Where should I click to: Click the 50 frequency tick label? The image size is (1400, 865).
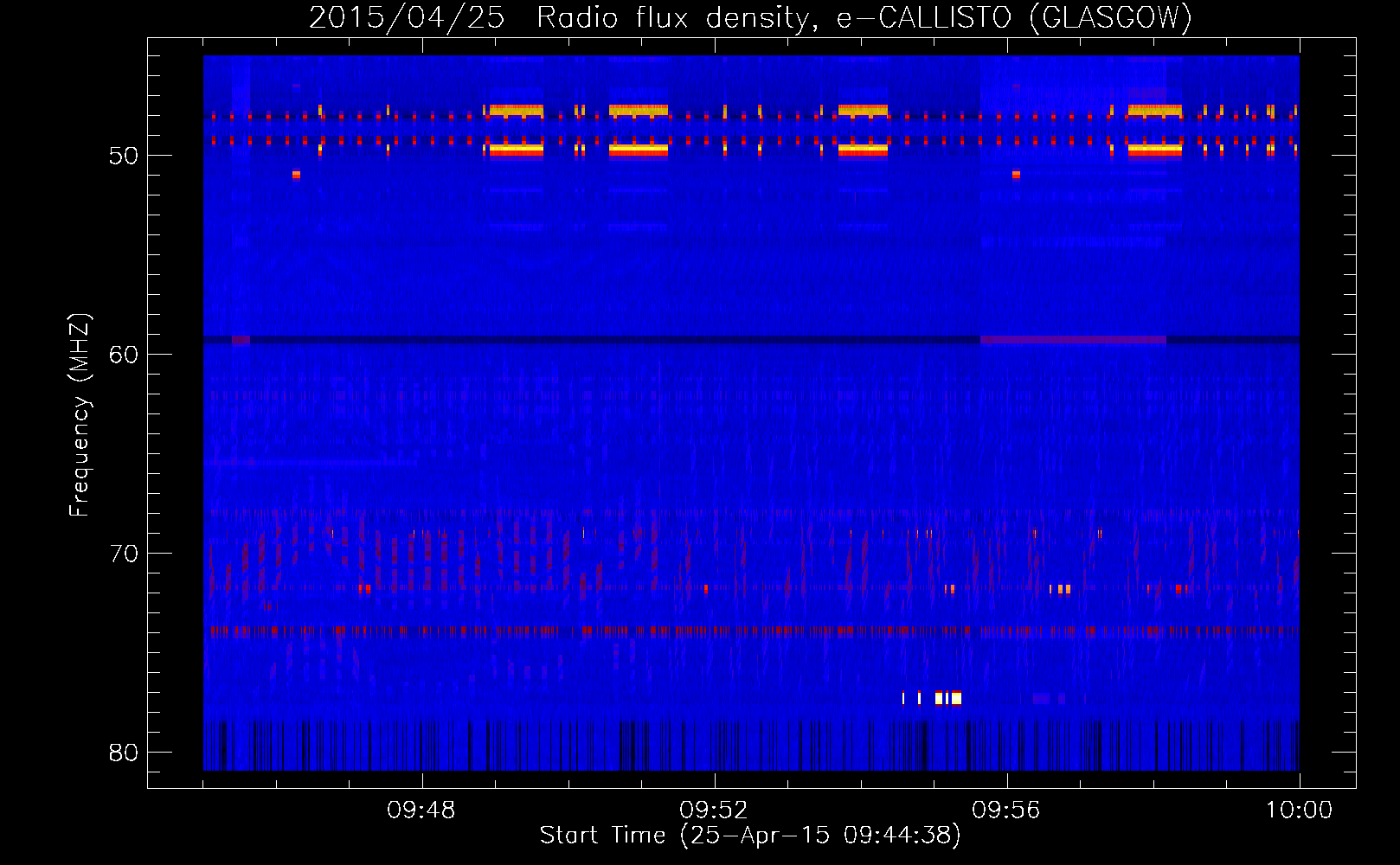coord(124,156)
